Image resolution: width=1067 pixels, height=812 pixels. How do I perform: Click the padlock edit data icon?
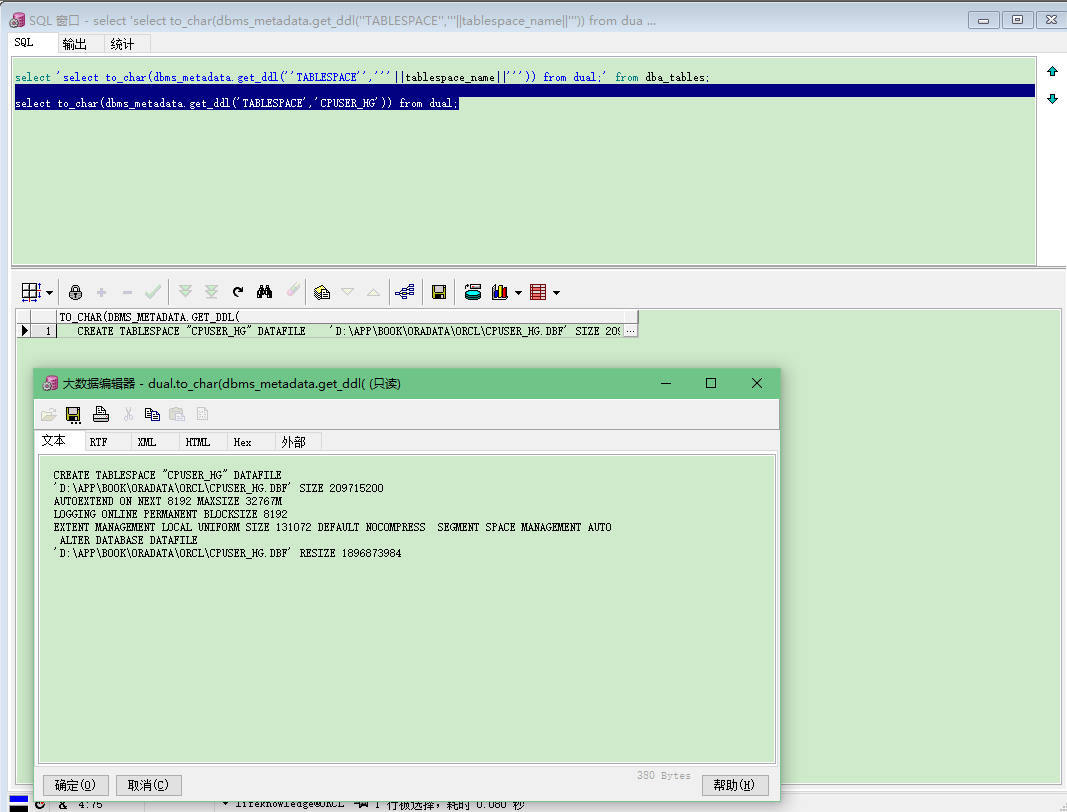point(76,292)
